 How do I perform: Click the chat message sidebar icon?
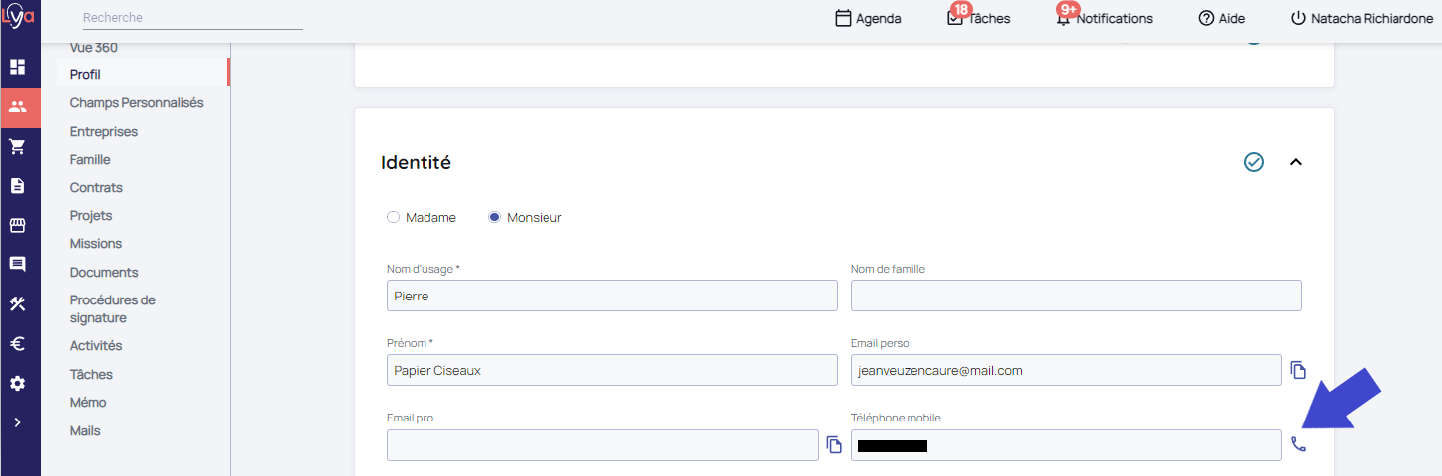click(18, 265)
